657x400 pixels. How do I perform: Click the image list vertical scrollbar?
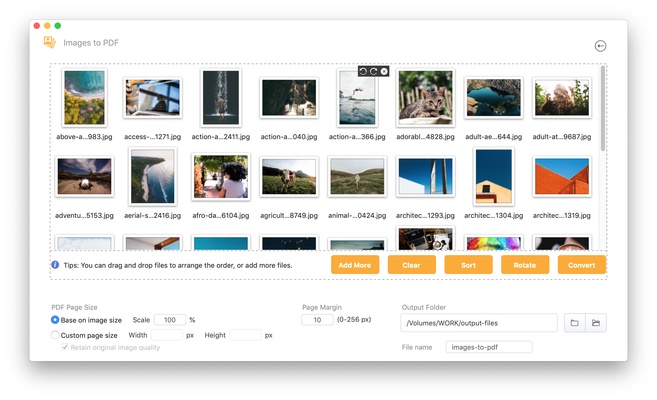click(x=603, y=108)
